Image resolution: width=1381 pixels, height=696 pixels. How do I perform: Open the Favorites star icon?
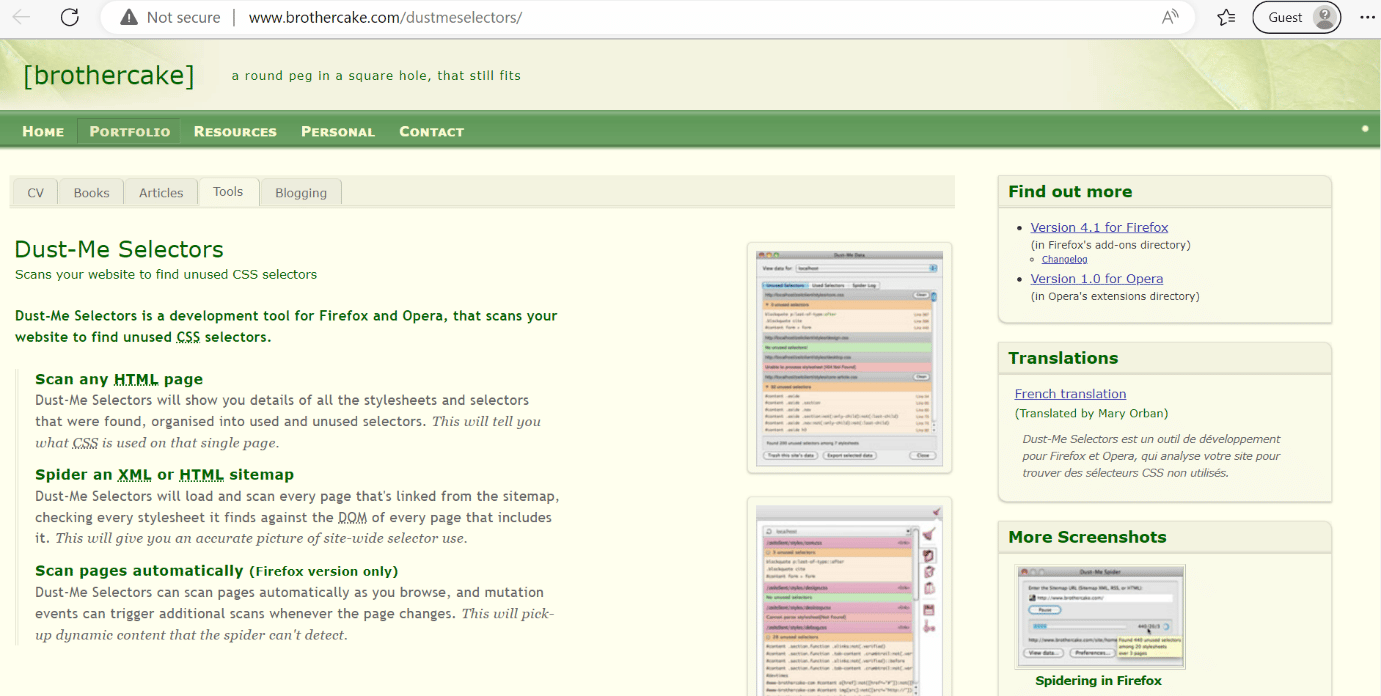(x=1227, y=17)
